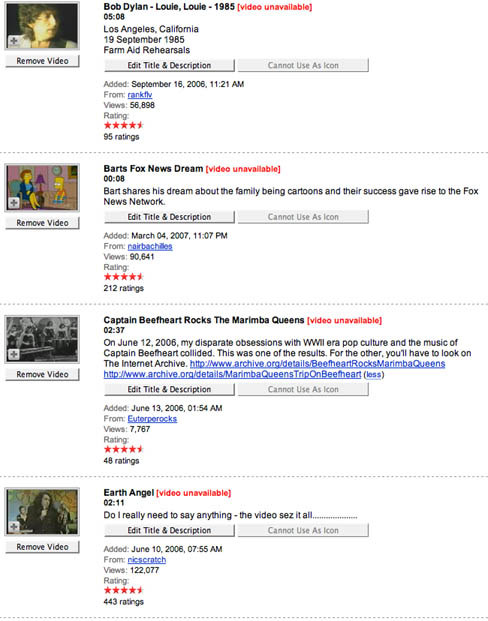Click plus icon on Simpsons thumbnail

[x=14, y=203]
